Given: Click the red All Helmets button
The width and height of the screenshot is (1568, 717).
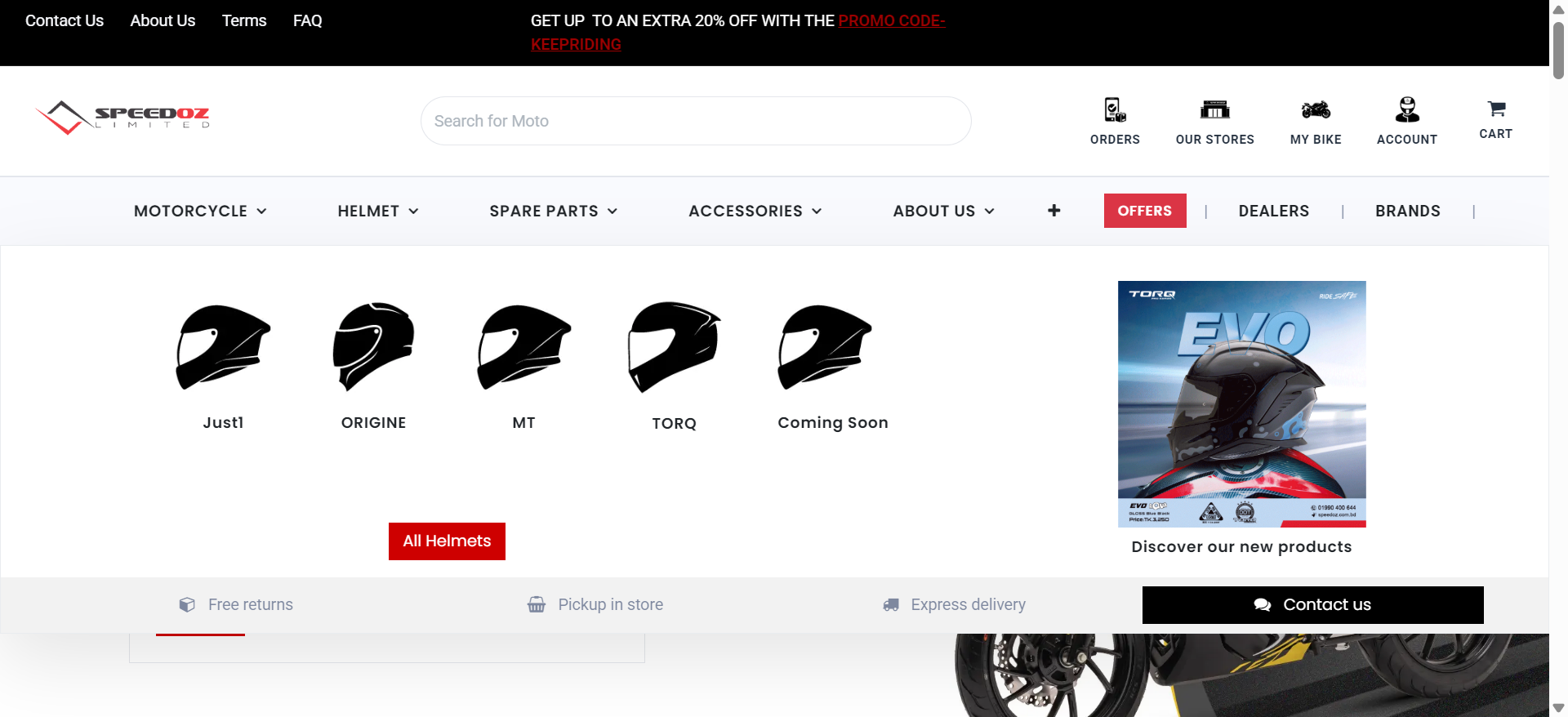Looking at the screenshot, I should click(447, 541).
